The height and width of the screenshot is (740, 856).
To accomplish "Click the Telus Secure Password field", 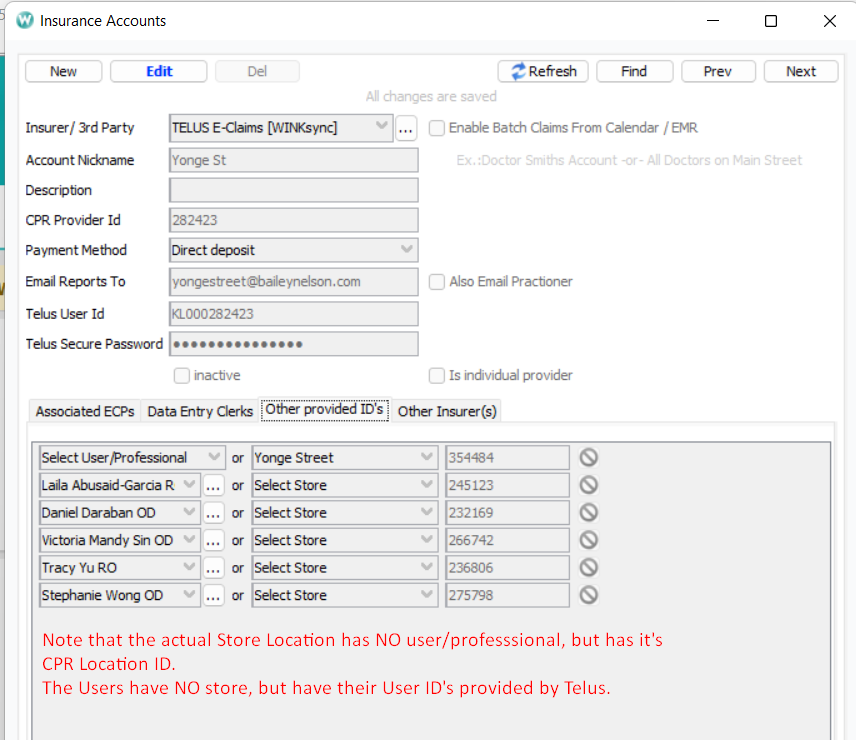I will click(x=294, y=344).
